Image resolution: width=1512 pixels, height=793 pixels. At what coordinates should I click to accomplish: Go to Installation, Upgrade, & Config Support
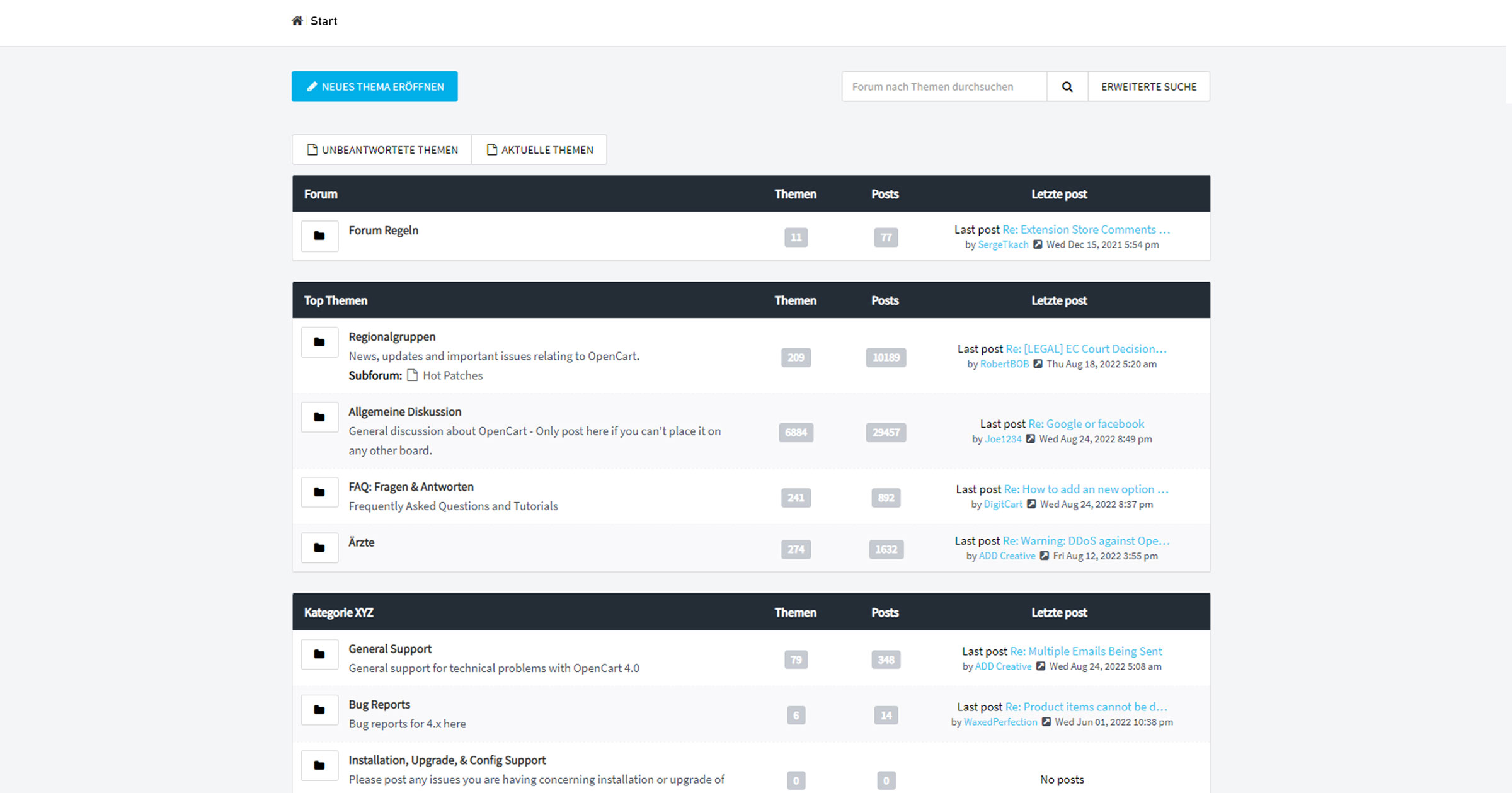tap(447, 760)
